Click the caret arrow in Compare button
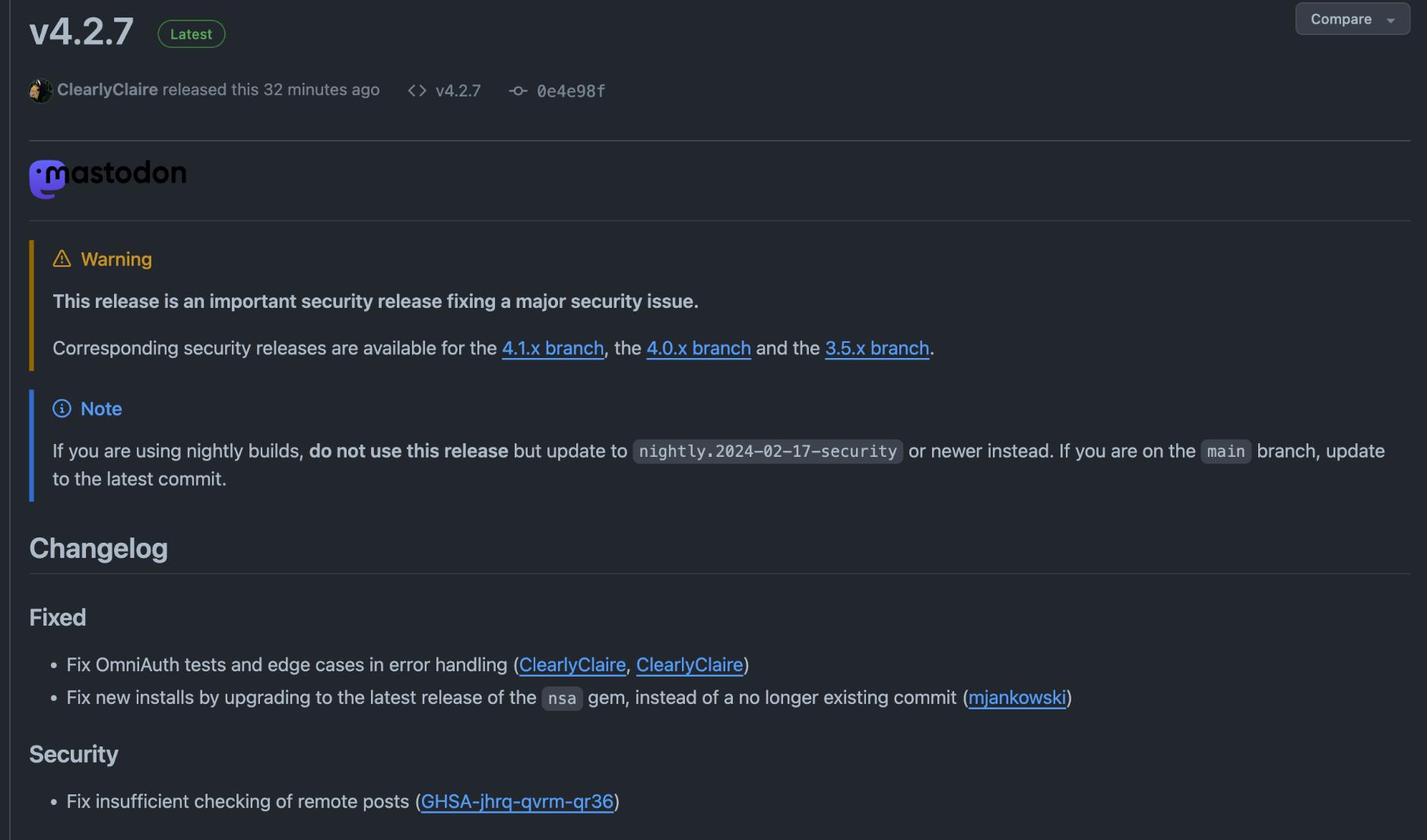Screen dimensions: 1427x840 point(1391,21)
